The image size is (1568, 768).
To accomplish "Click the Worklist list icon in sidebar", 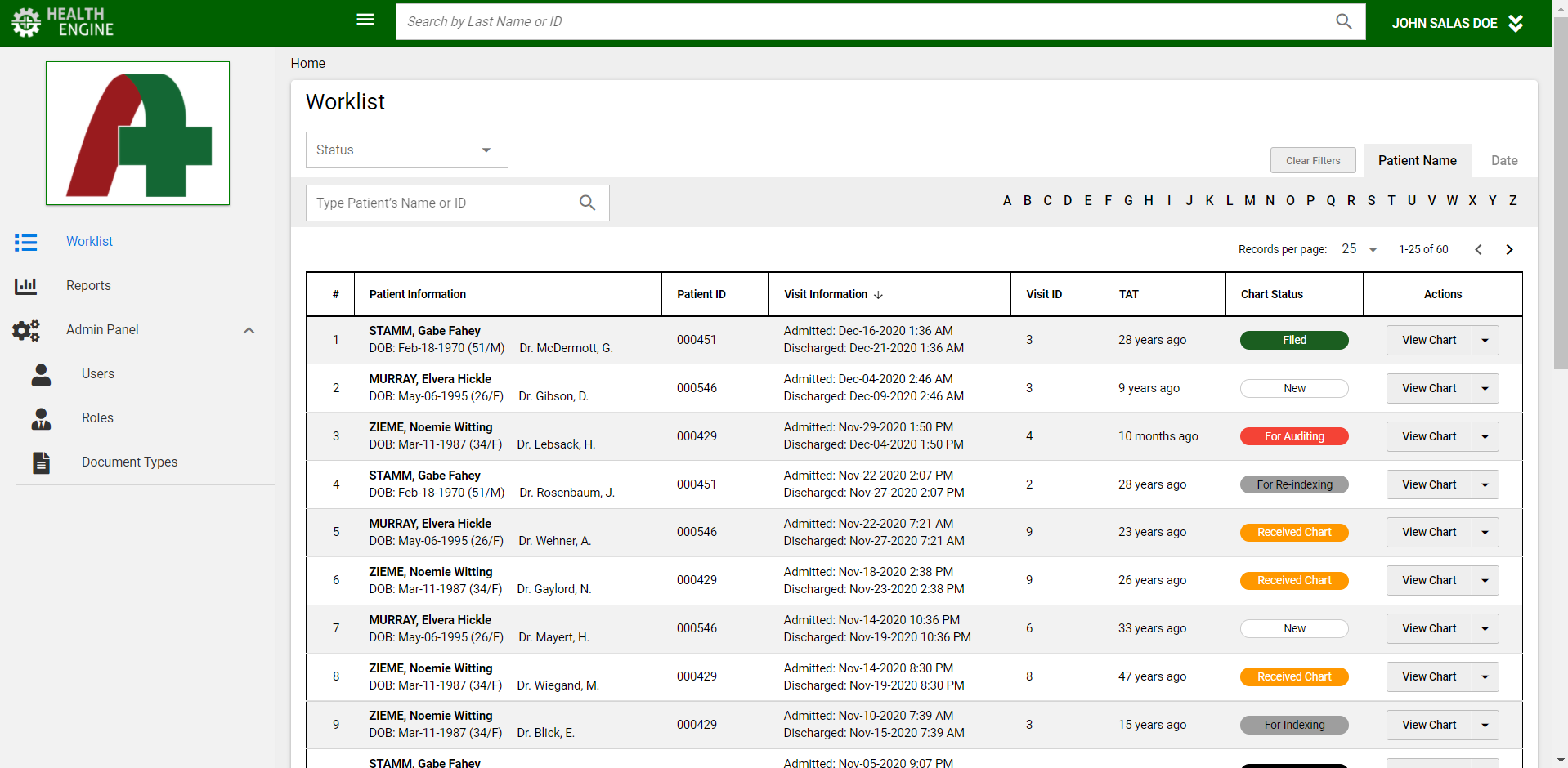I will [x=26, y=242].
